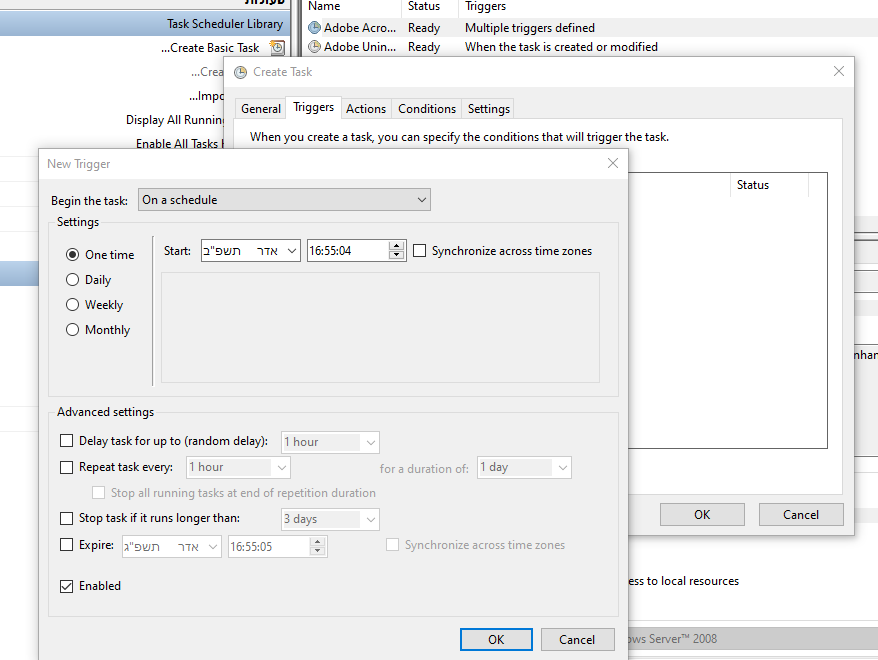The width and height of the screenshot is (878, 660).
Task: Click OK in the Create Task dialog
Action: (702, 514)
